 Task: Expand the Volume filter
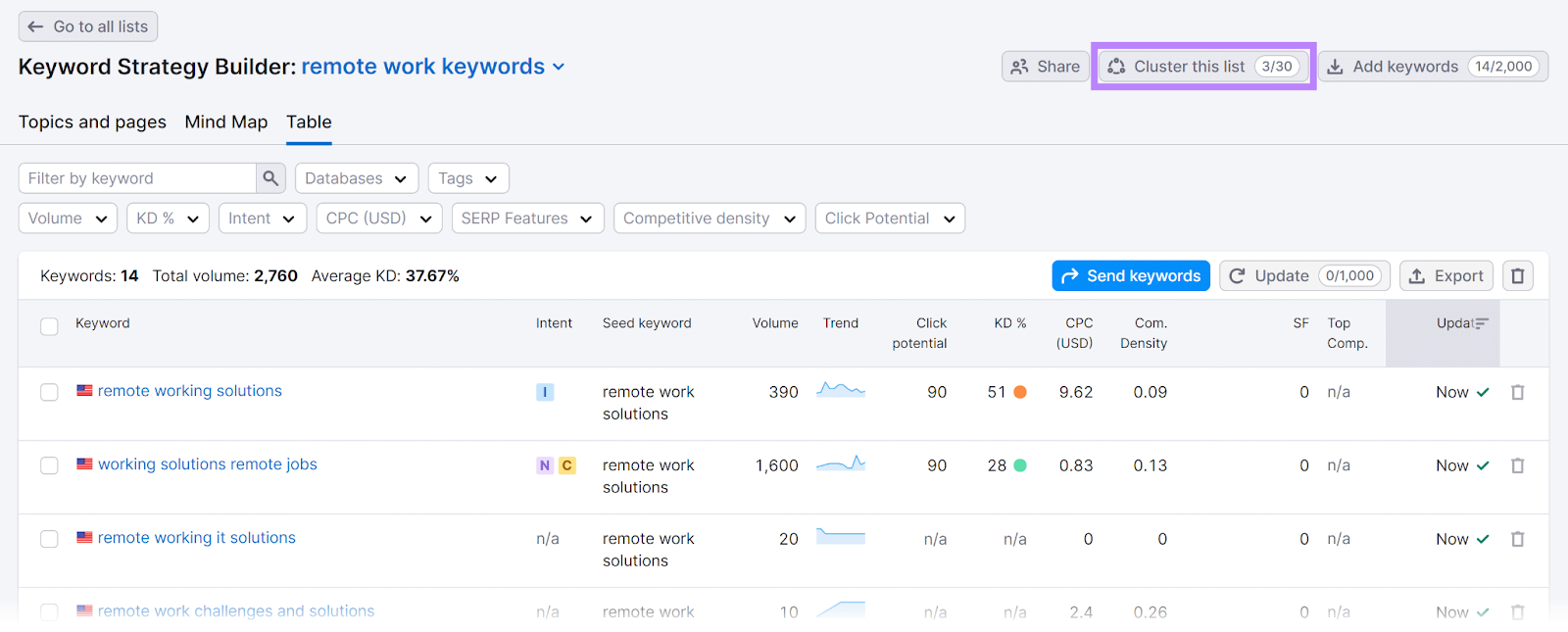point(68,219)
